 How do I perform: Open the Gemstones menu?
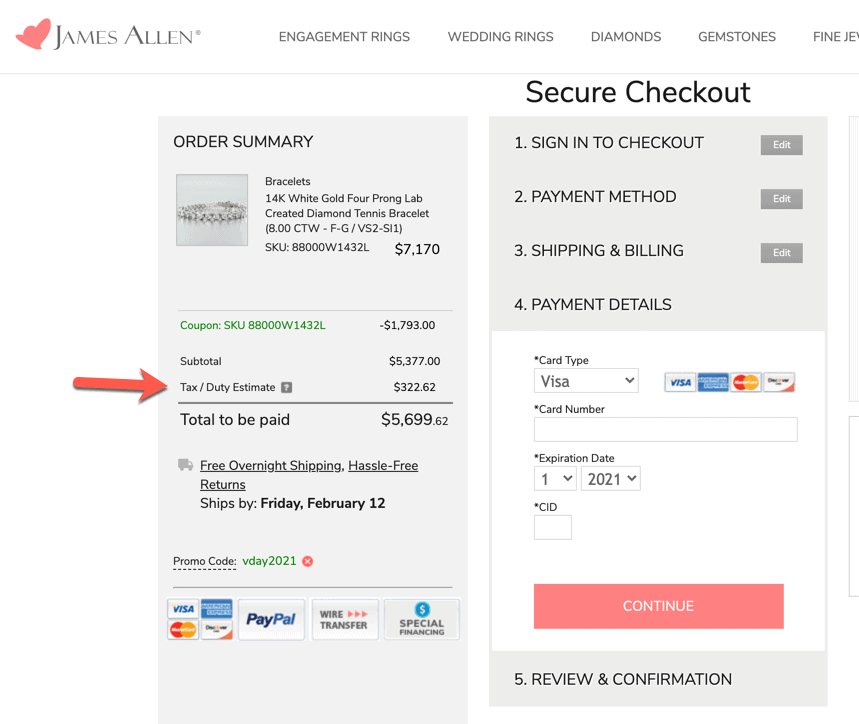(736, 37)
